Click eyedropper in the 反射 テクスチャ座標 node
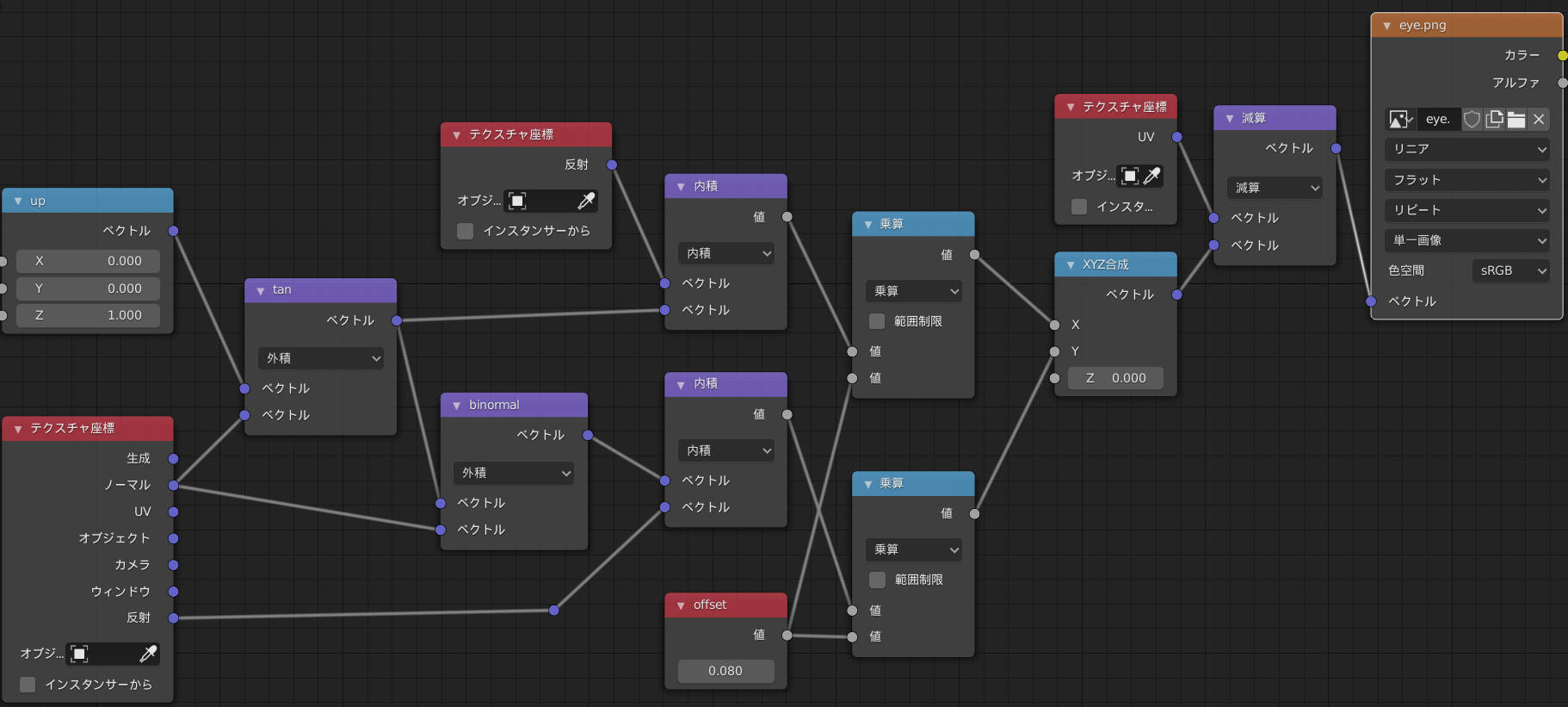This screenshot has height=707, width=1568. (x=586, y=201)
